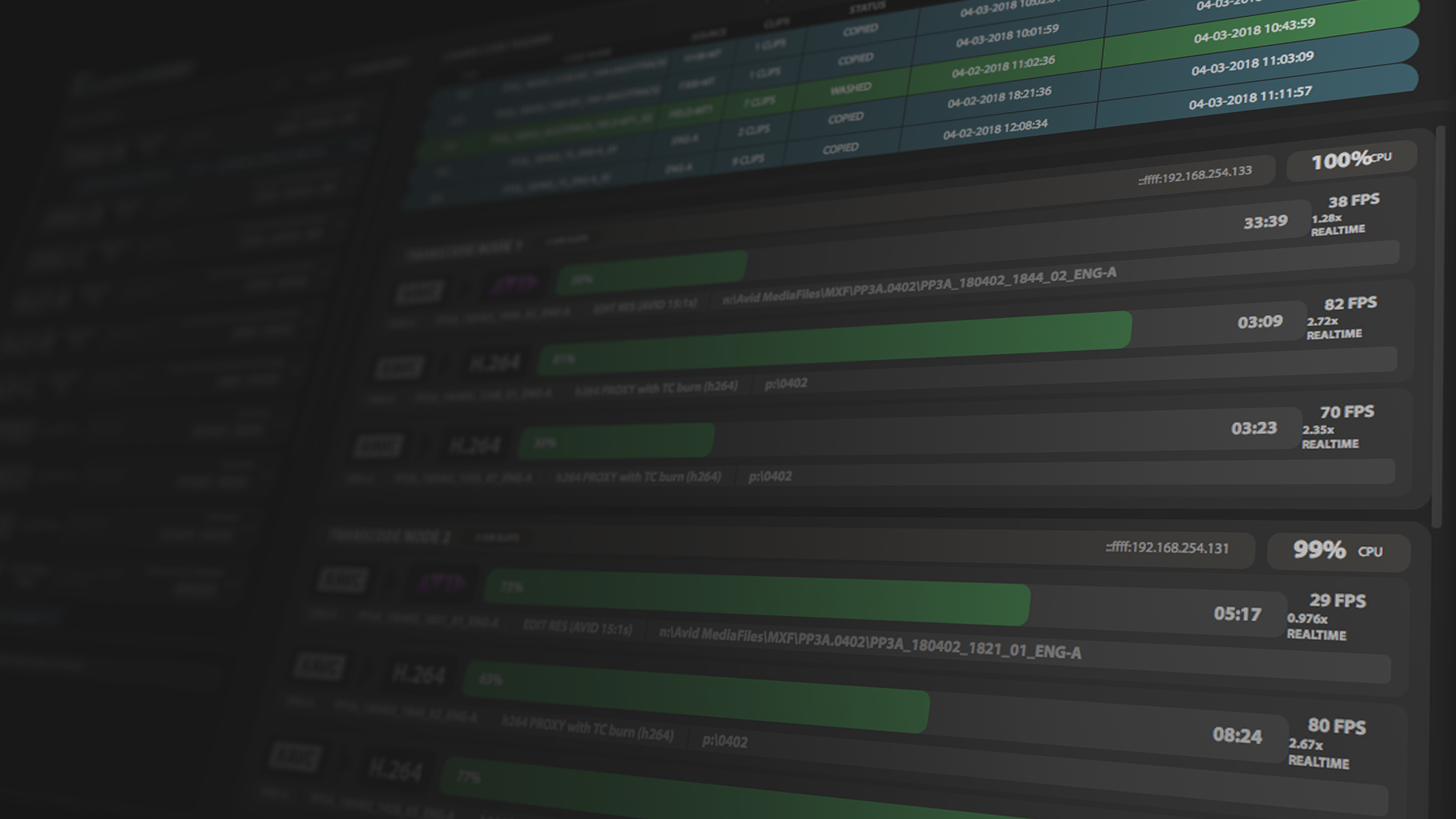Click COPIED status in the 04-02-2018 12:08:34 row

(840, 149)
